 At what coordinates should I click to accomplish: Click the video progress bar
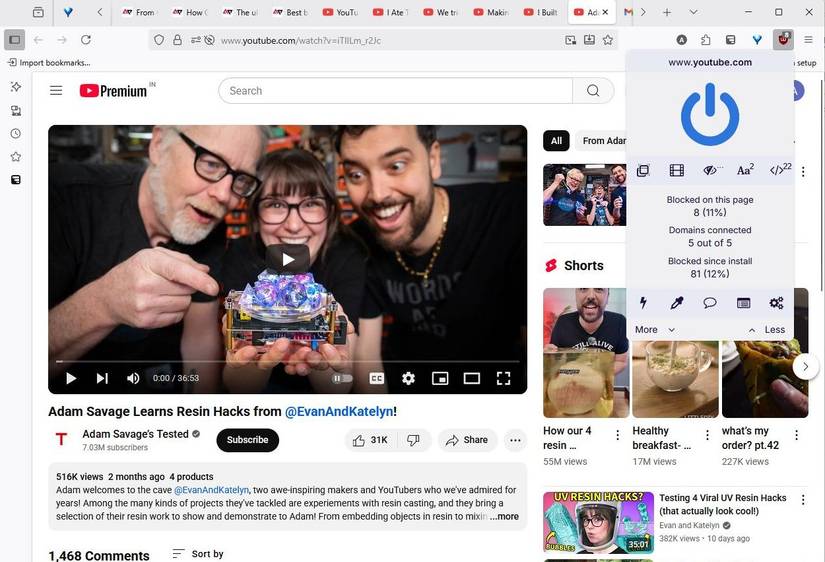pos(287,361)
